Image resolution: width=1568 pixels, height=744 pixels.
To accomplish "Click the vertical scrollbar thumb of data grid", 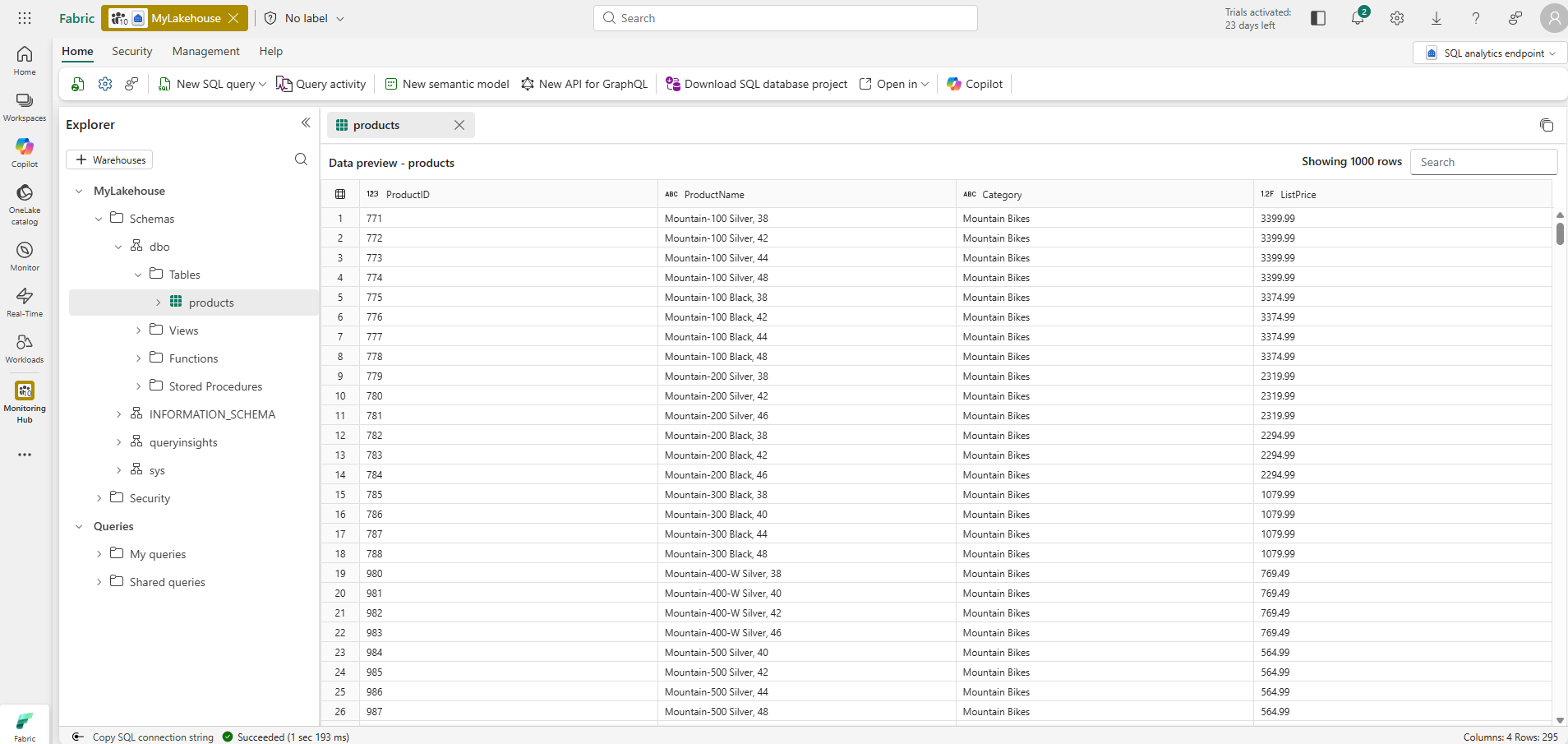I will (1560, 233).
